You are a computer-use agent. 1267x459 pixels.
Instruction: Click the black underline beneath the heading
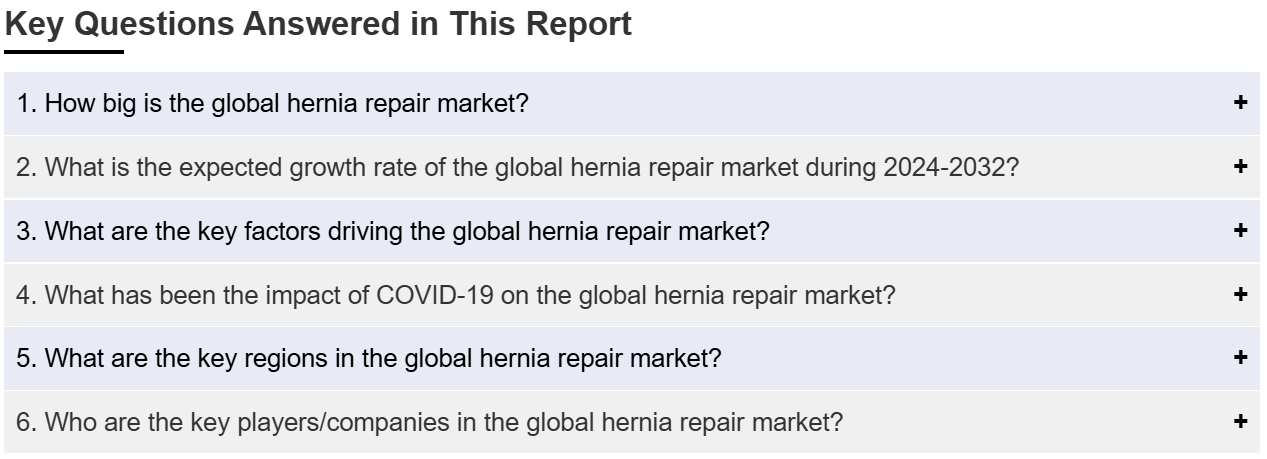[65, 50]
